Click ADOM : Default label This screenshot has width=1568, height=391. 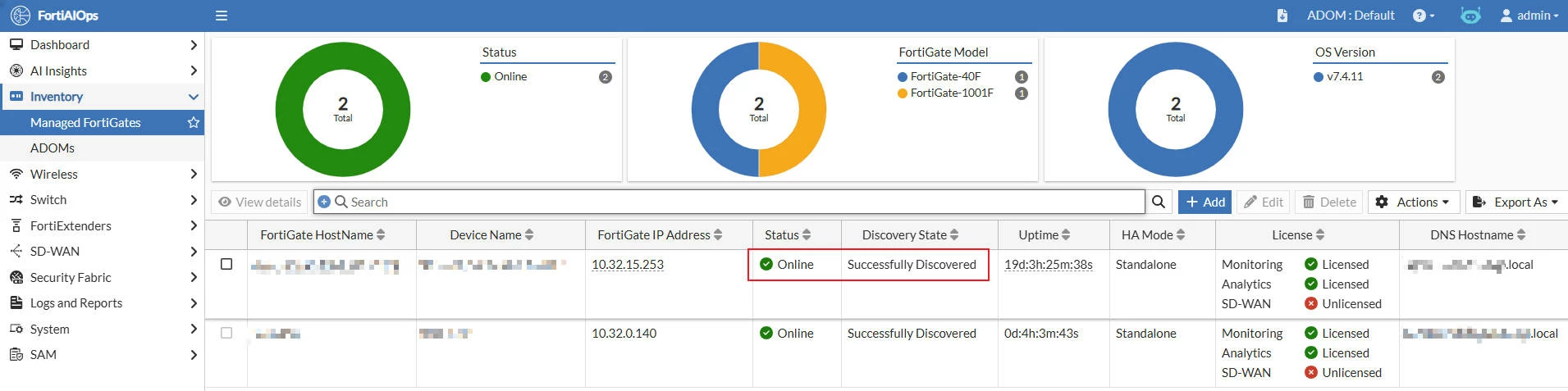coord(1351,16)
